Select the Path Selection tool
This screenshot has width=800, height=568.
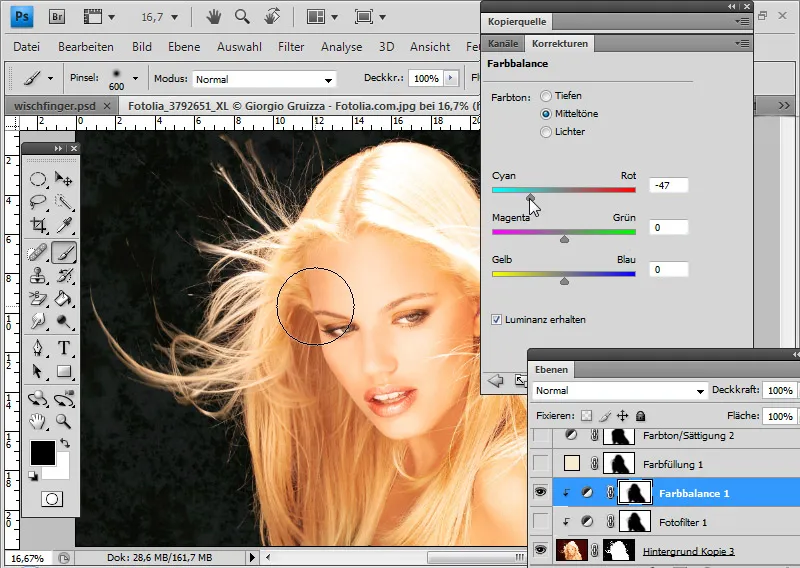[38, 371]
